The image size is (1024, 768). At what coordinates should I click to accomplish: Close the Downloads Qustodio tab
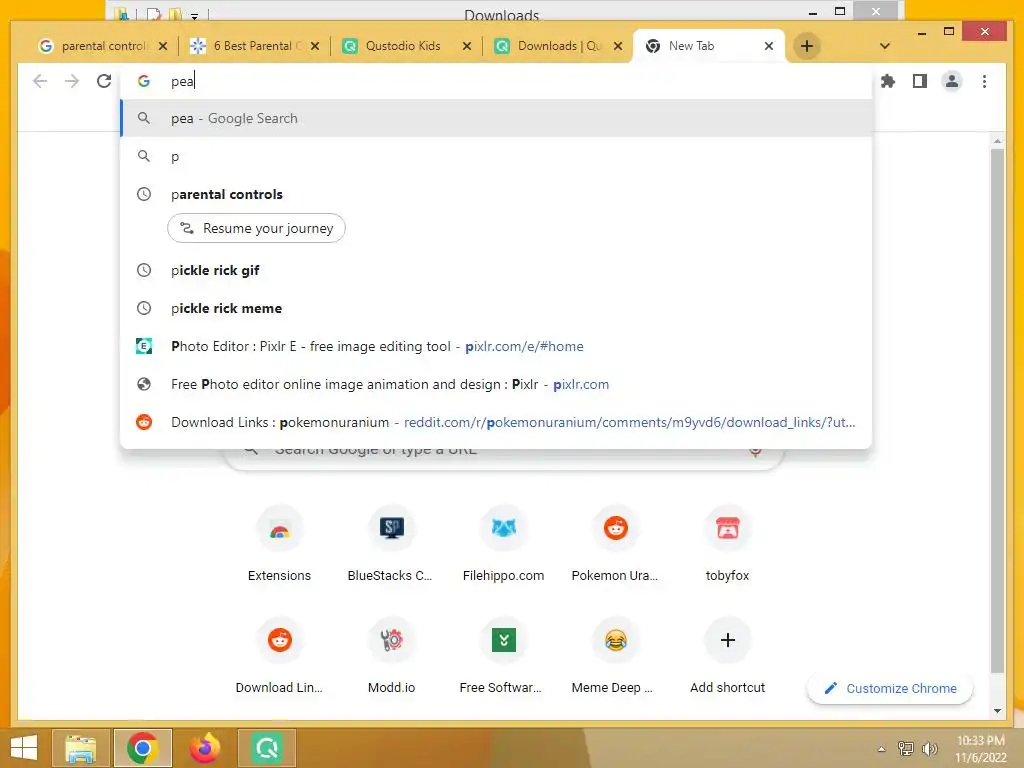pos(618,46)
